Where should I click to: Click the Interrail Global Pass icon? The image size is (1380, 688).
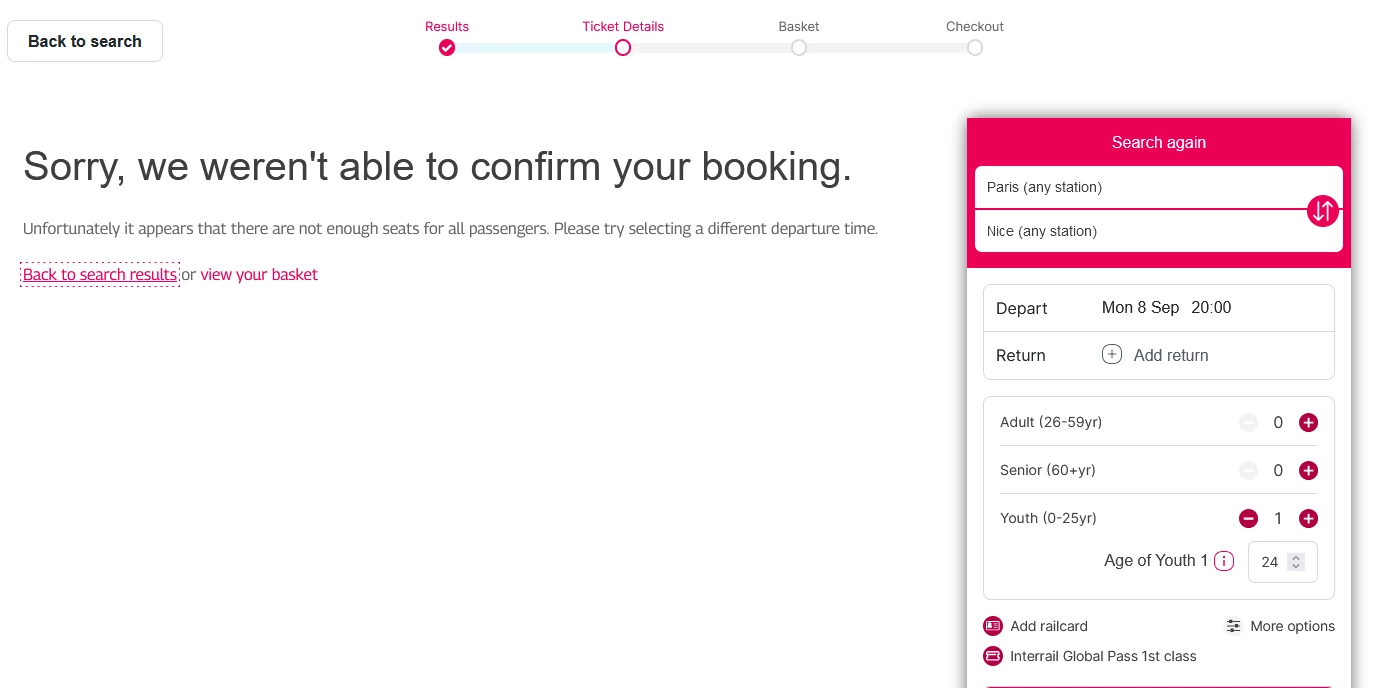point(993,656)
